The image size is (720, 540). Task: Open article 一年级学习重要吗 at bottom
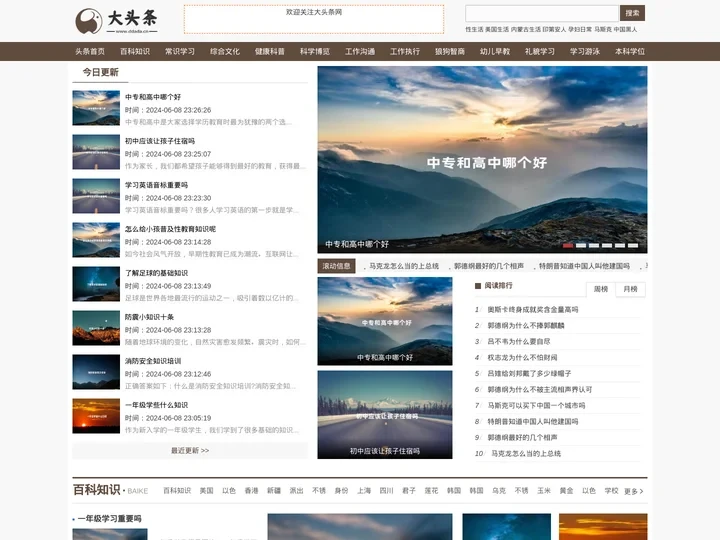[x=109, y=518]
